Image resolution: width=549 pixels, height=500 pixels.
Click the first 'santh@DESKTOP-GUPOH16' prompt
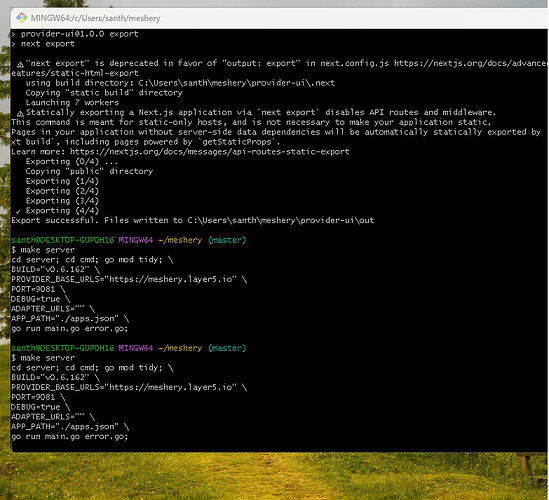tap(63, 240)
